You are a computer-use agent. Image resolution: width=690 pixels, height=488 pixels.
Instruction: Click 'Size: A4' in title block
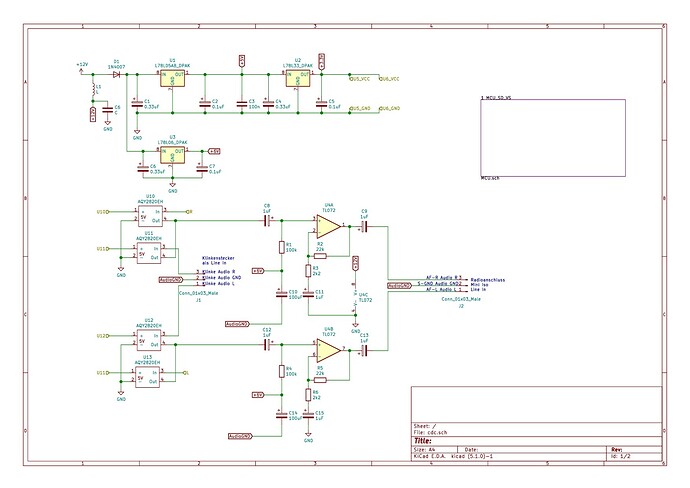[424, 450]
